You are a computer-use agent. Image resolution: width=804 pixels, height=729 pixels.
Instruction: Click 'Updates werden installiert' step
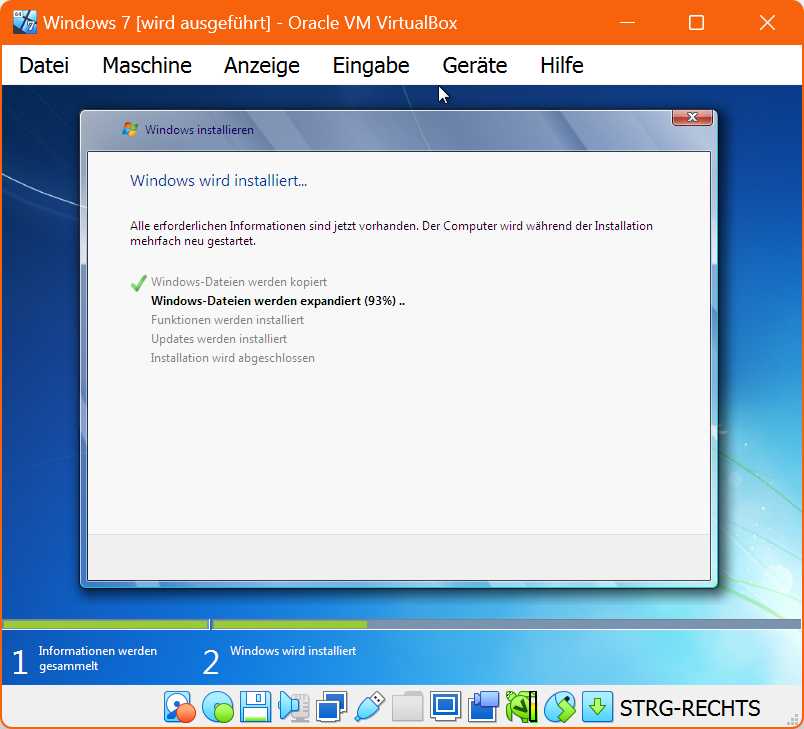219,339
